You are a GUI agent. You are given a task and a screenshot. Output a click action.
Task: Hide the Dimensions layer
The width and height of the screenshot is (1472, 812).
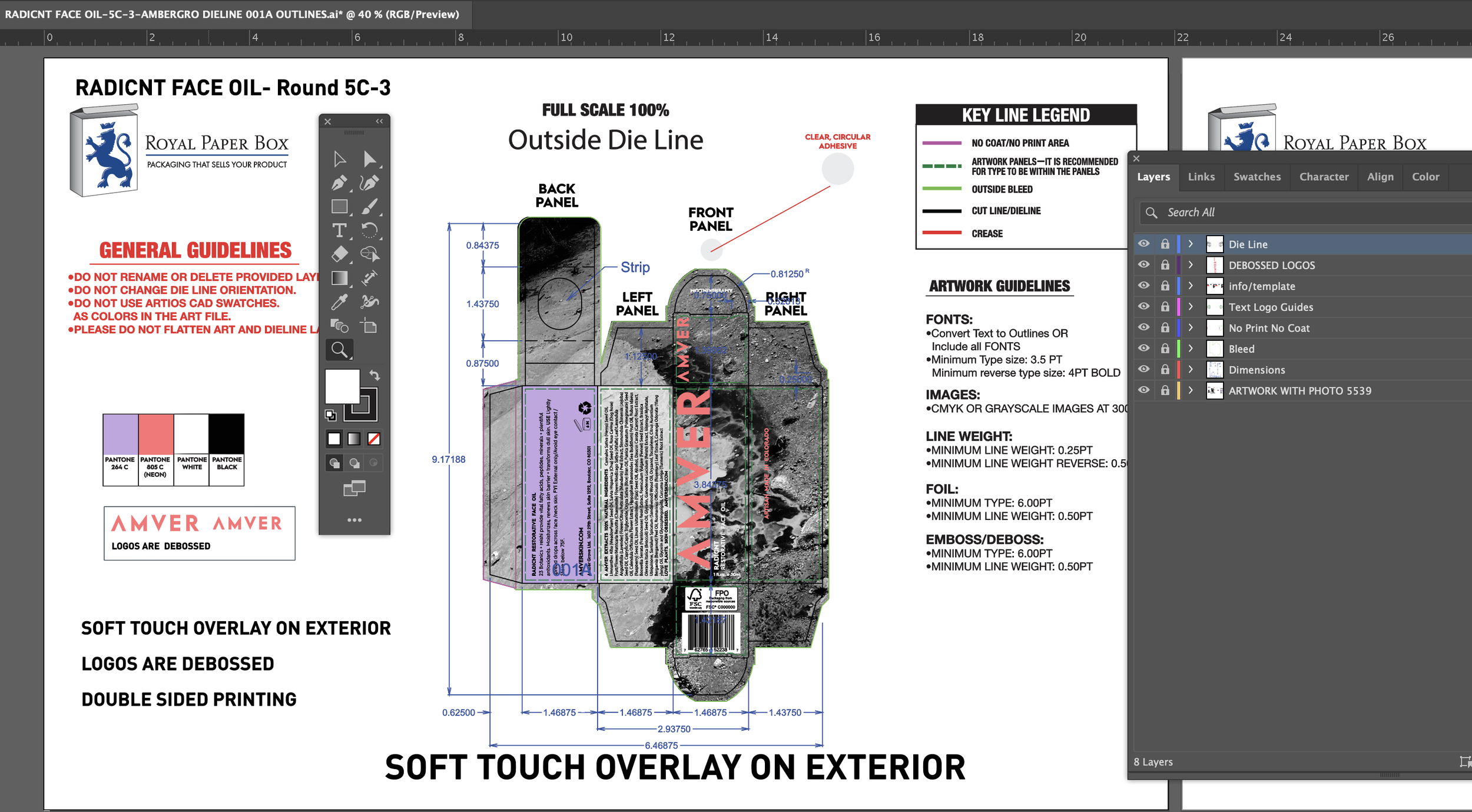click(x=1143, y=369)
